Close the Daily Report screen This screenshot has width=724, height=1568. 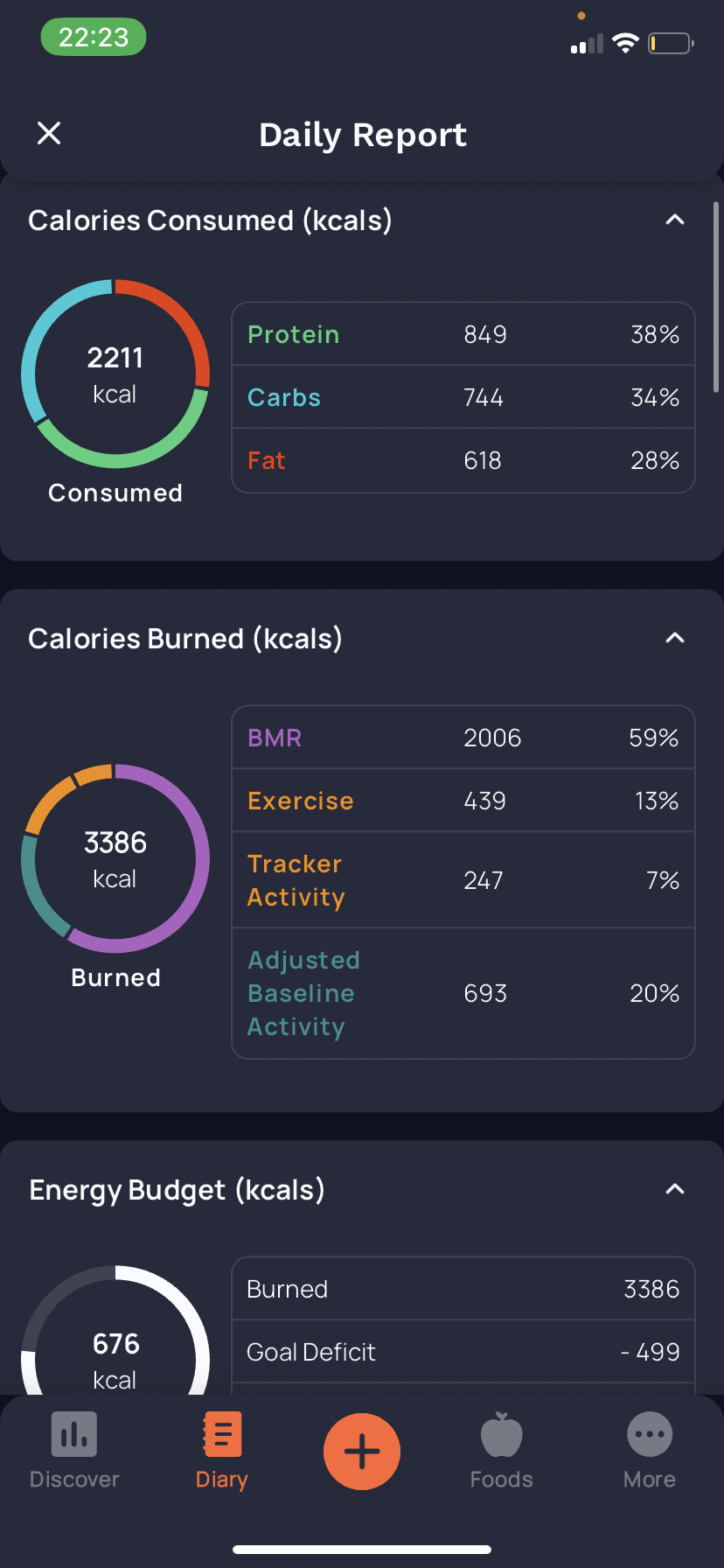coord(49,133)
